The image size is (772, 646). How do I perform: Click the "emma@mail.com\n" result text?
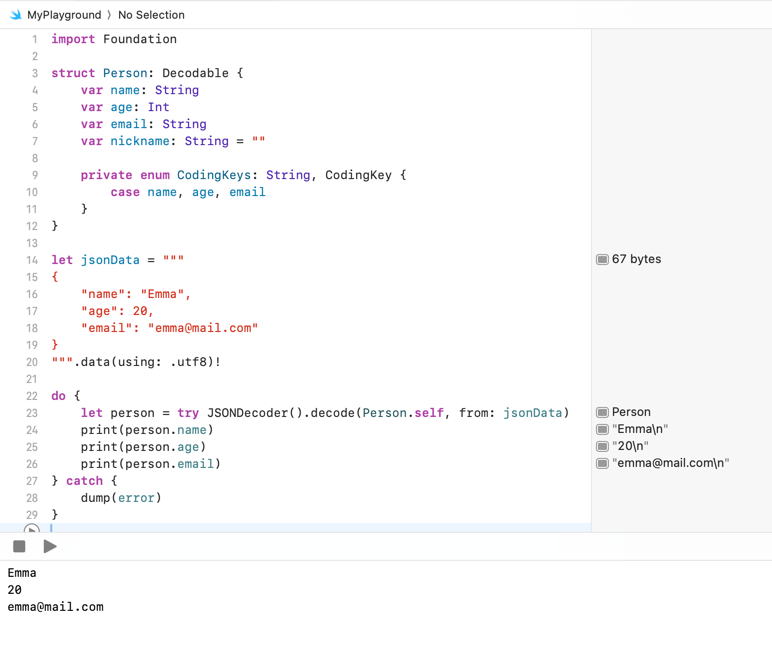[x=671, y=463]
